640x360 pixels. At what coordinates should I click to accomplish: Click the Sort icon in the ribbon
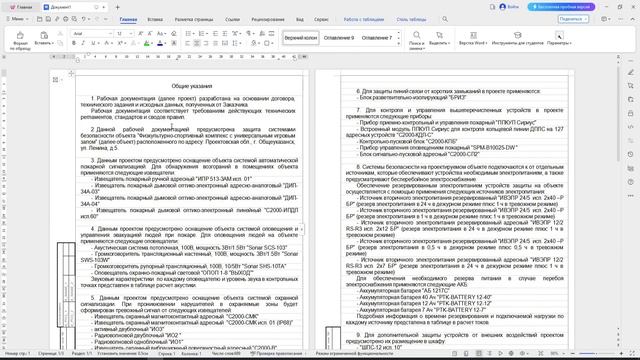[262, 33]
